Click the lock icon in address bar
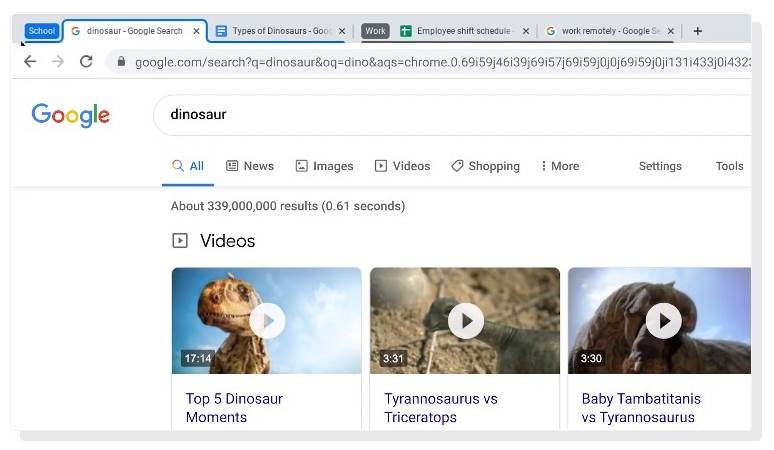 [121, 62]
